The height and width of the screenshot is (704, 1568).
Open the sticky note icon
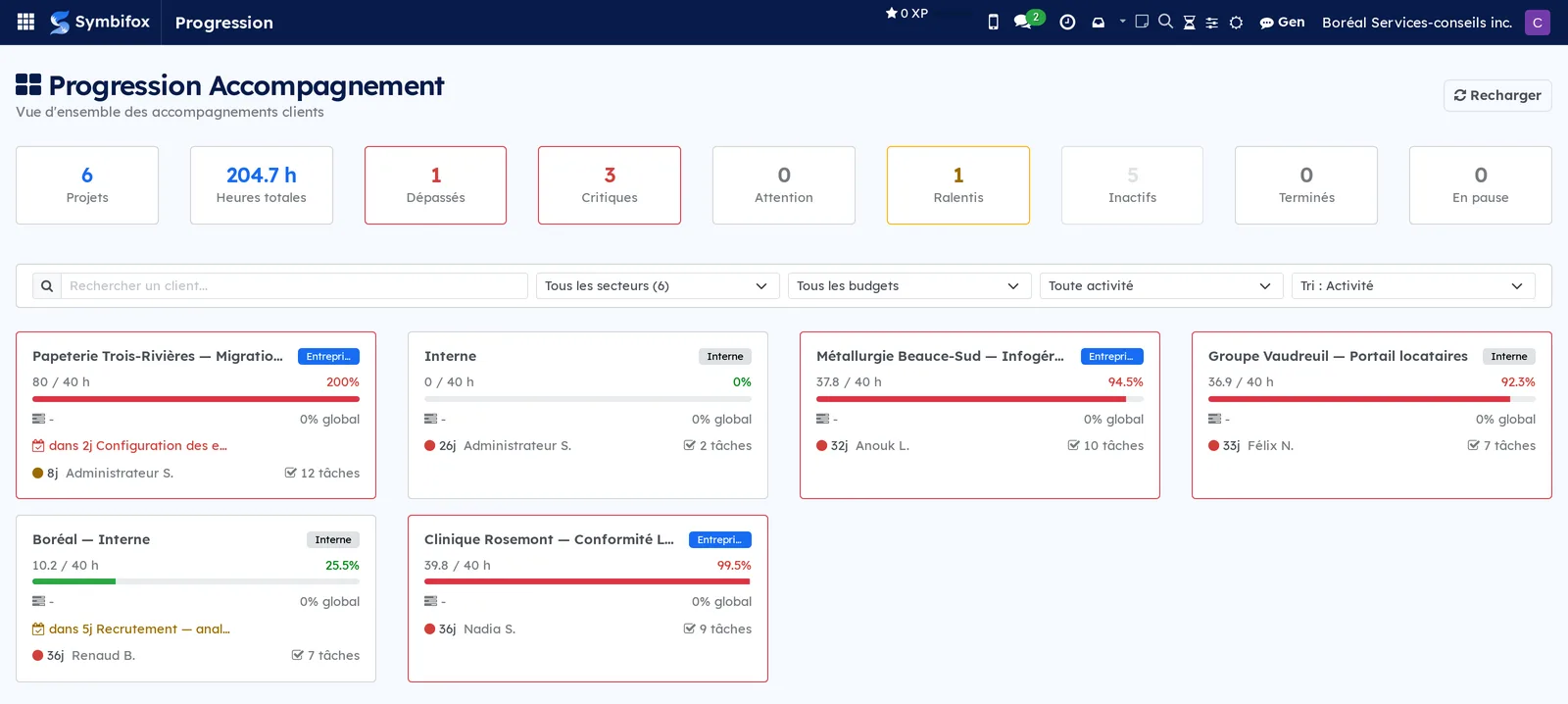click(1142, 21)
